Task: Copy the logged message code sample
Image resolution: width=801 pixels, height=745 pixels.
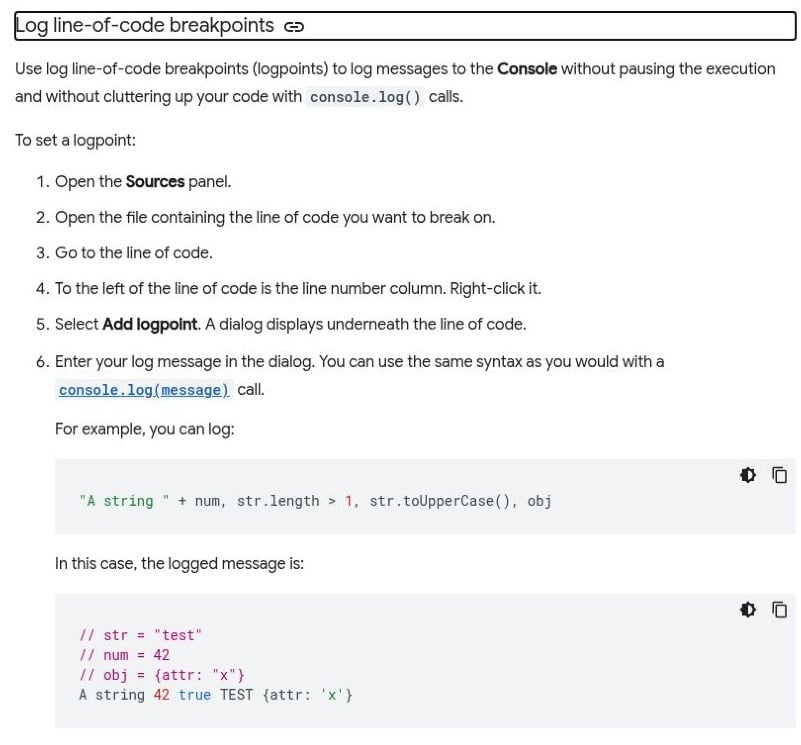Action: [x=780, y=610]
